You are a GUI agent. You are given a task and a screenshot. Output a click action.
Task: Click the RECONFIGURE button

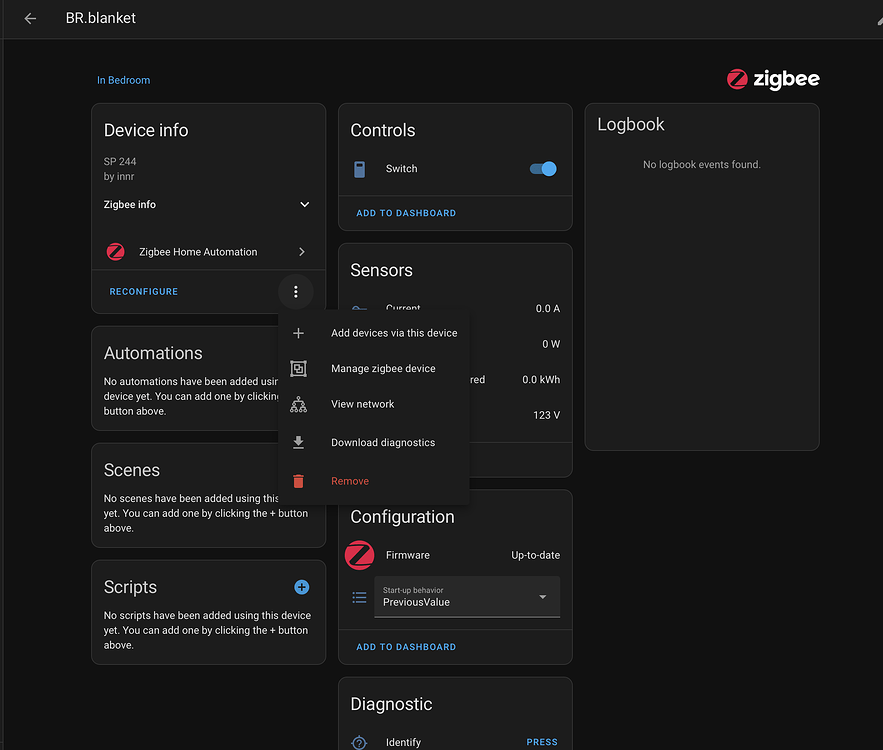pos(144,292)
